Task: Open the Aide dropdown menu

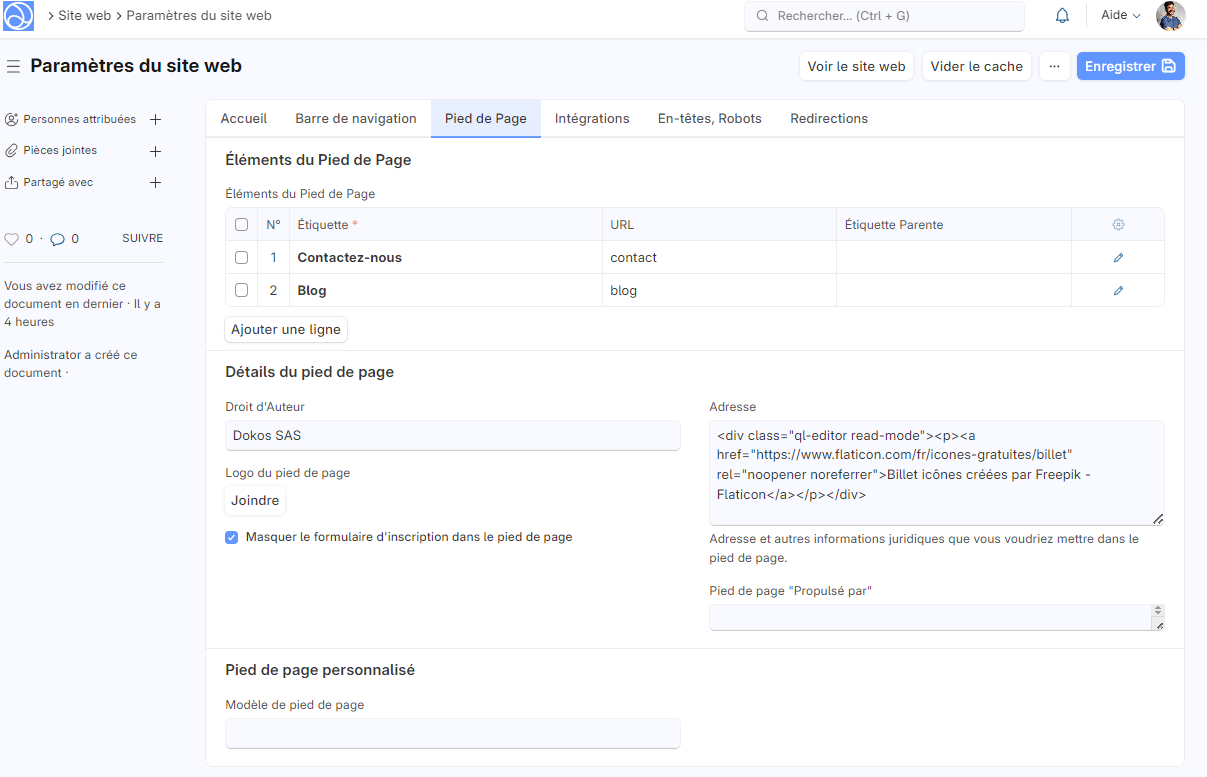Action: point(1119,15)
